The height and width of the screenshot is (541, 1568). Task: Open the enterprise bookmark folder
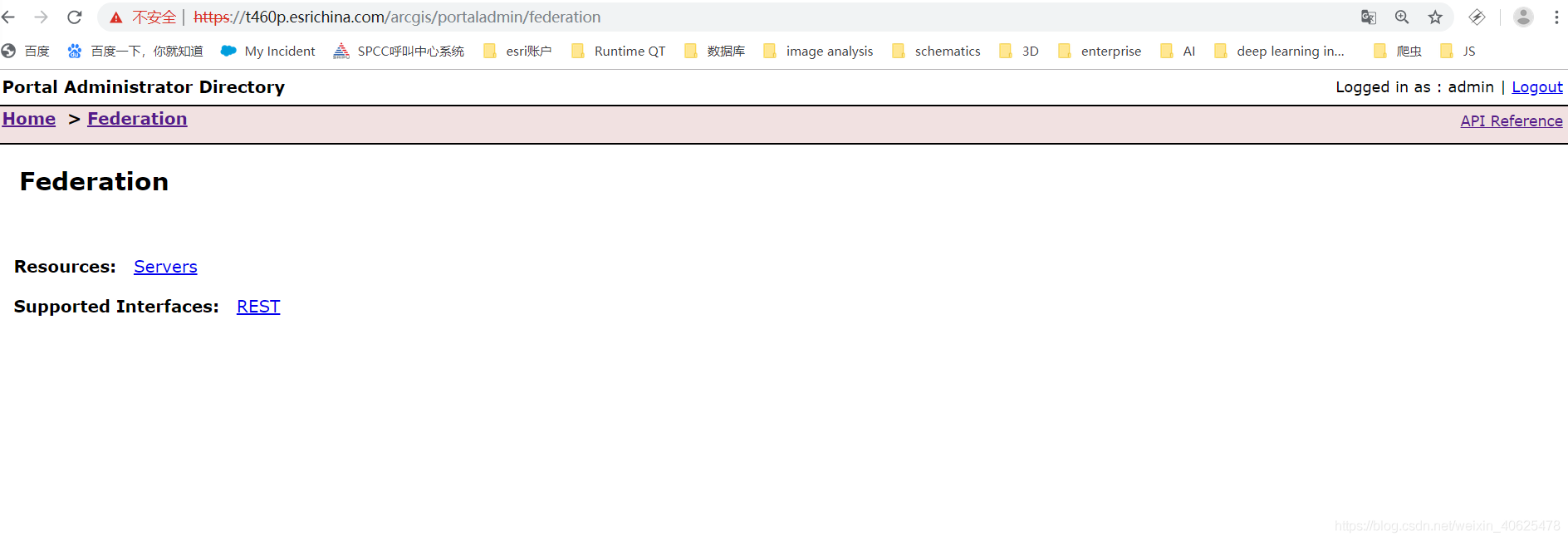(1100, 51)
